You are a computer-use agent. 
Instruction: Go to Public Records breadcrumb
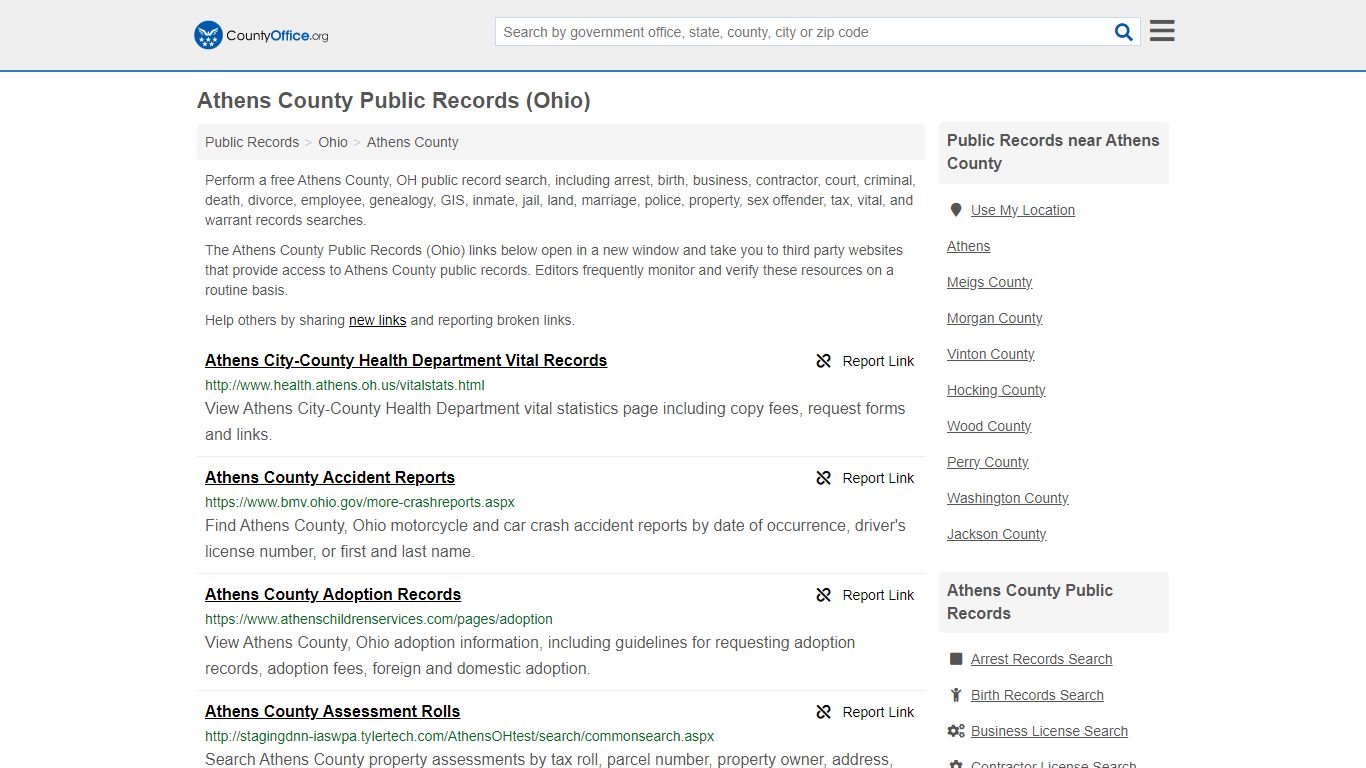click(x=252, y=142)
